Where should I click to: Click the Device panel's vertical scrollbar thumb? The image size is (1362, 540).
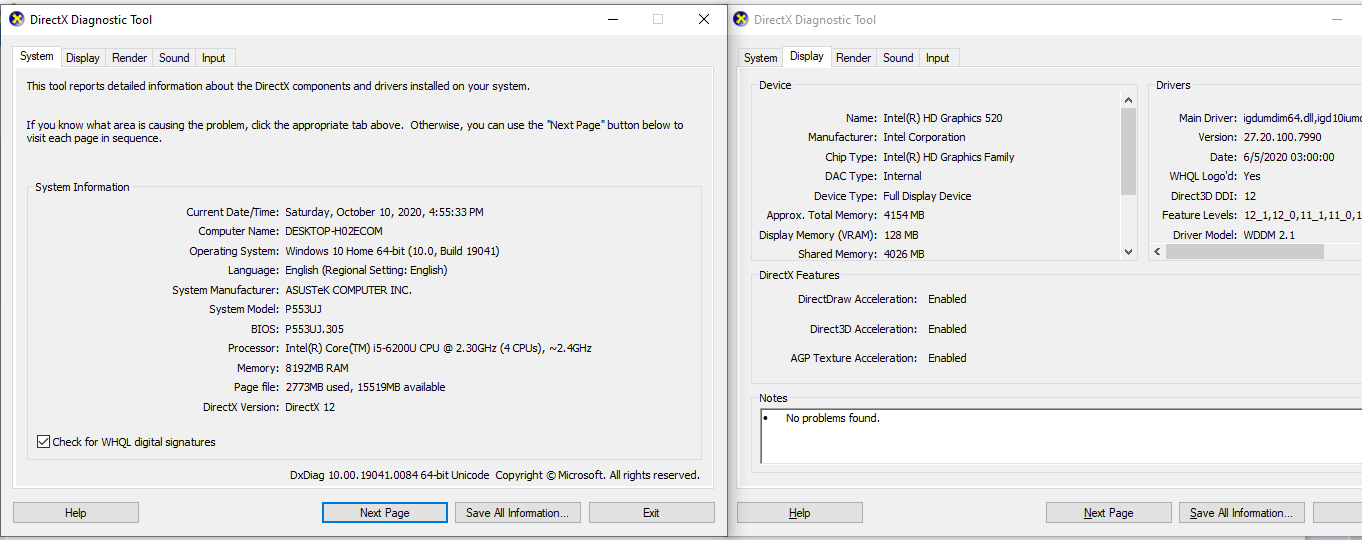[1129, 150]
